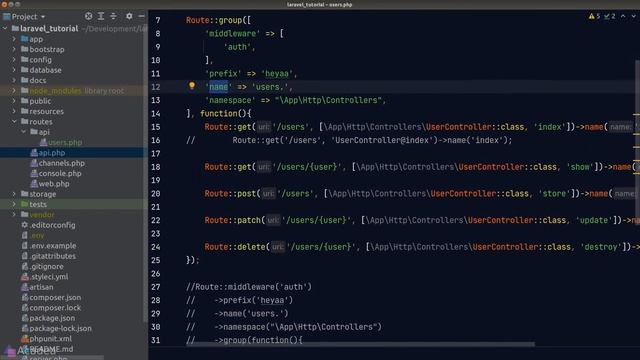Open .env.example file
Image resolution: width=640 pixels, height=360 pixels.
(x=53, y=246)
